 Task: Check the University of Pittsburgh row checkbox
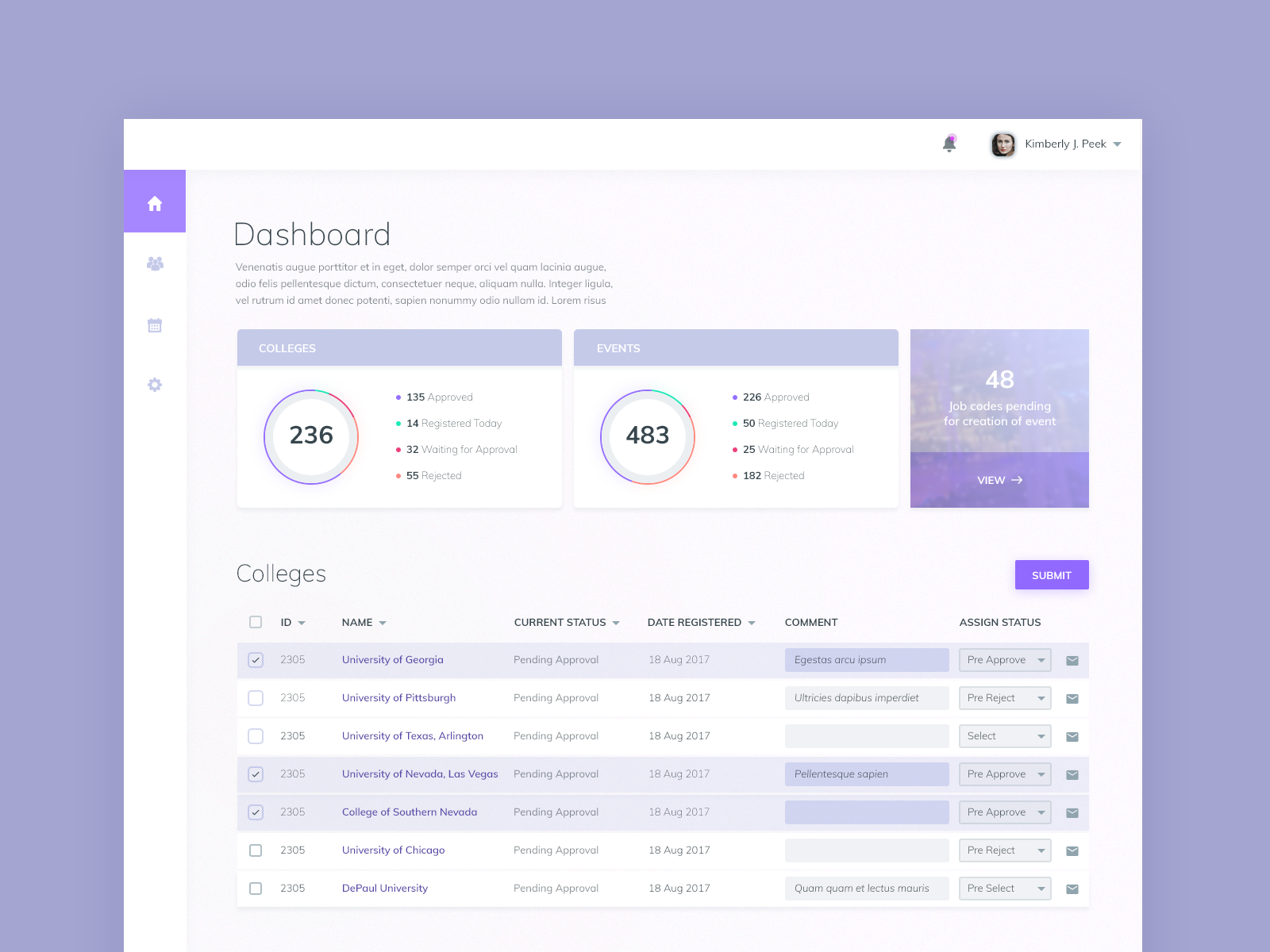pyautogui.click(x=256, y=697)
